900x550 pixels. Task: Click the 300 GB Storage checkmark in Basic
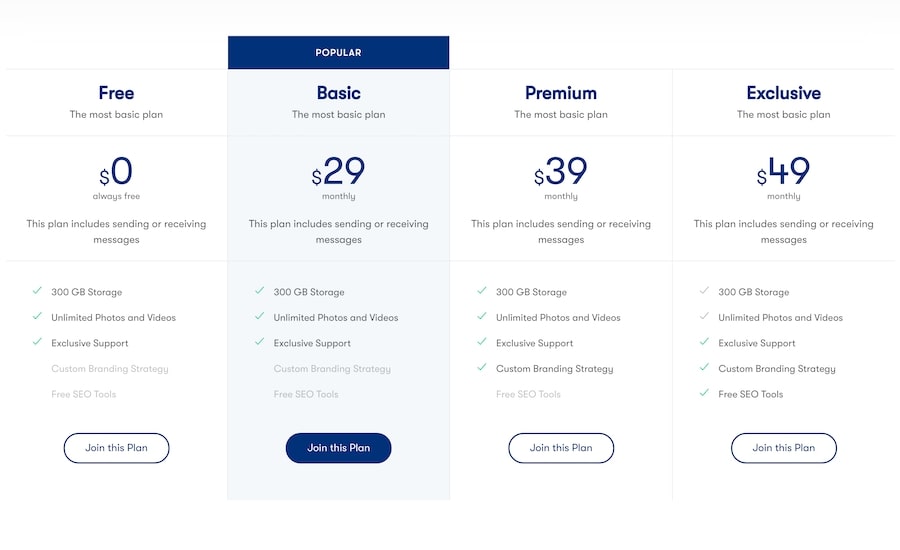tap(259, 291)
